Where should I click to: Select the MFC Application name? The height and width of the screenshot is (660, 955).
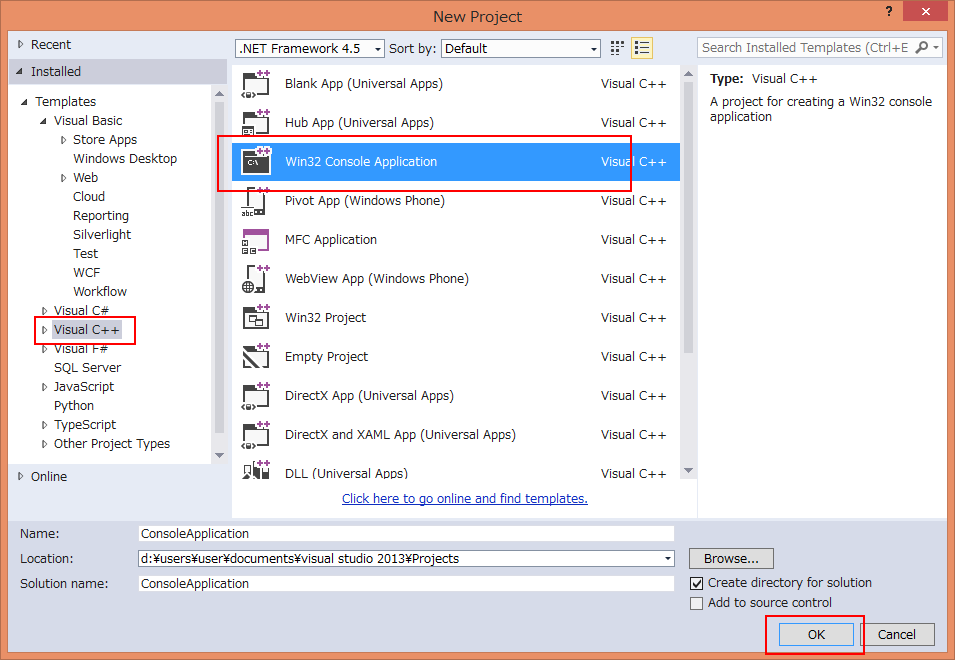pos(331,240)
